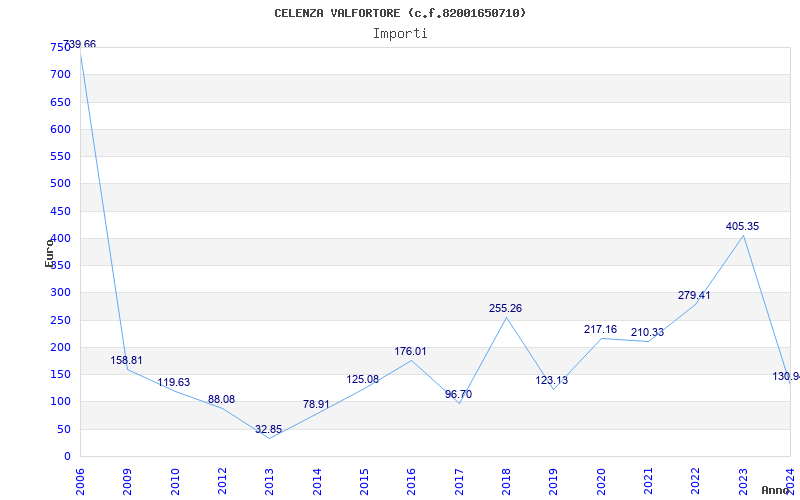Click the 2014 x-axis year label
The width and height of the screenshot is (800, 500).
point(317,481)
